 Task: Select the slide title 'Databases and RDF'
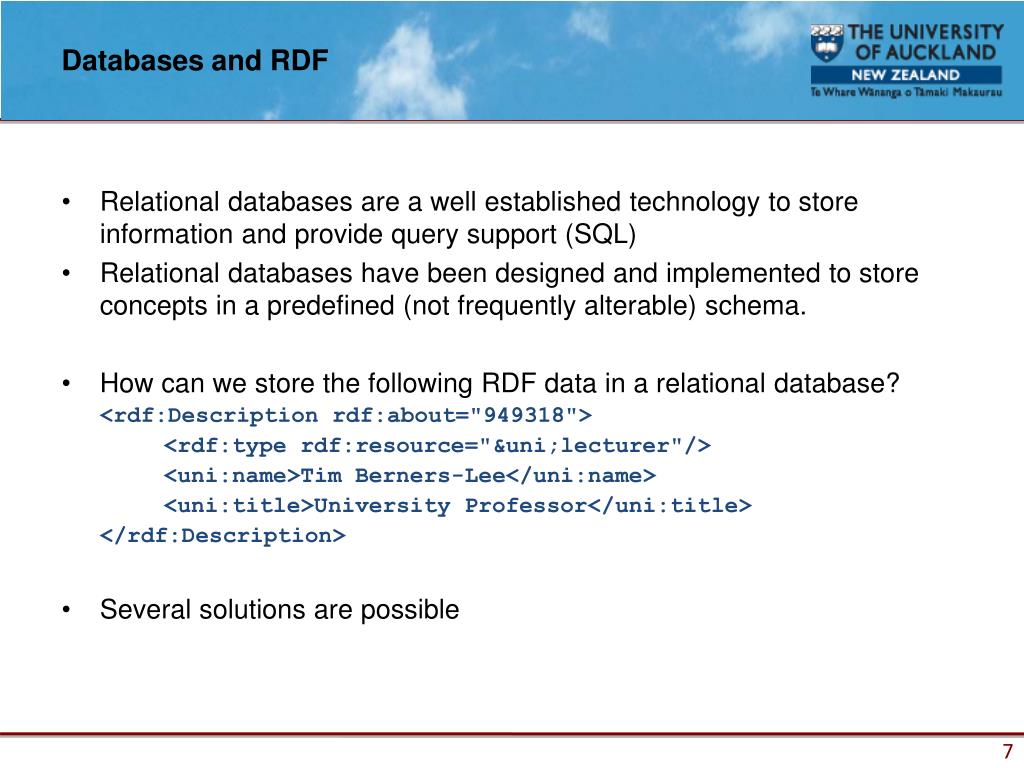tap(195, 61)
